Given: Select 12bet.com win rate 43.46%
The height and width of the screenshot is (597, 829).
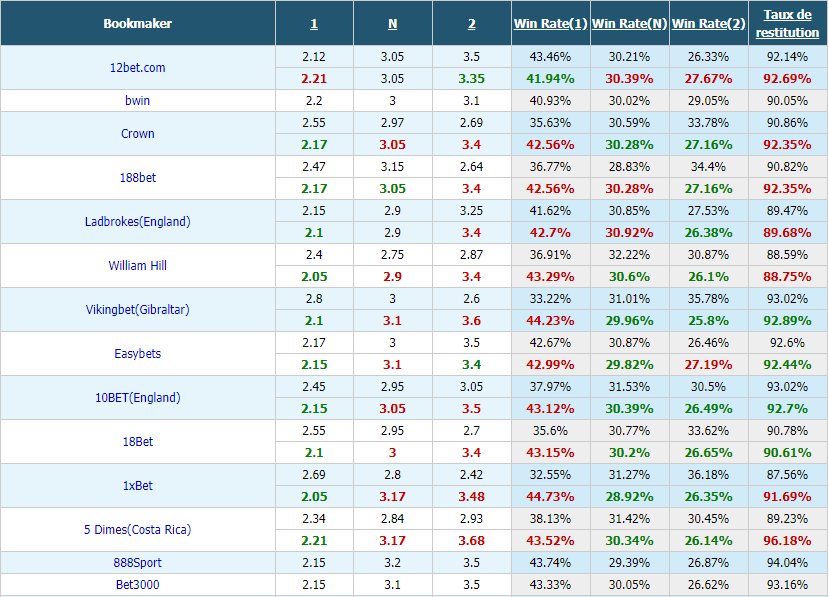Looking at the screenshot, I should (x=550, y=57).
